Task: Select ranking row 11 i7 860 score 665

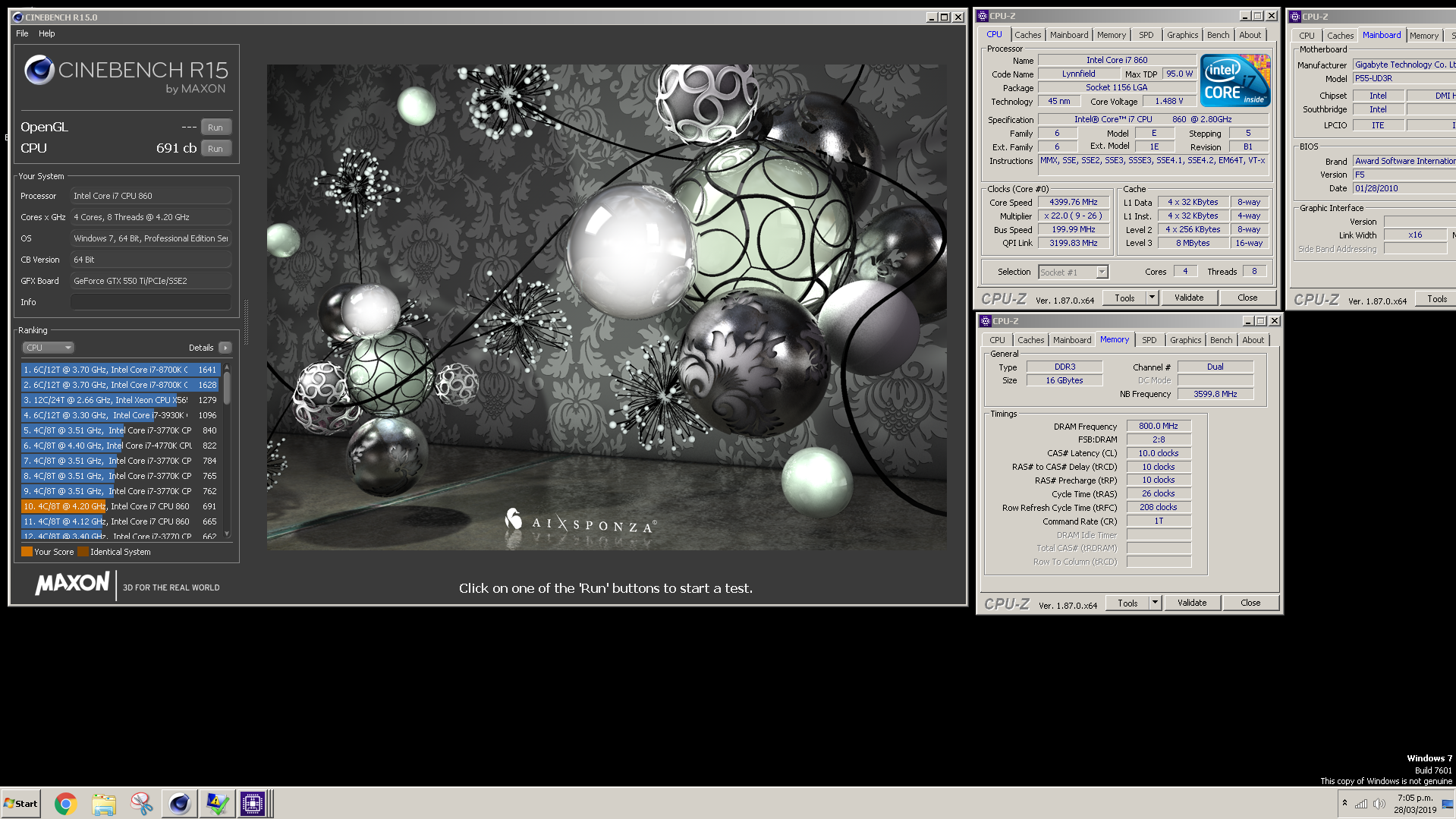Action: coord(120,521)
